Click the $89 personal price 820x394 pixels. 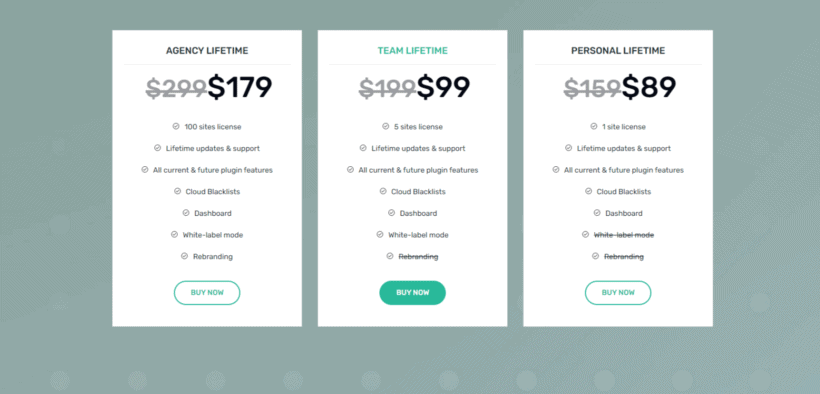pyautogui.click(x=648, y=87)
